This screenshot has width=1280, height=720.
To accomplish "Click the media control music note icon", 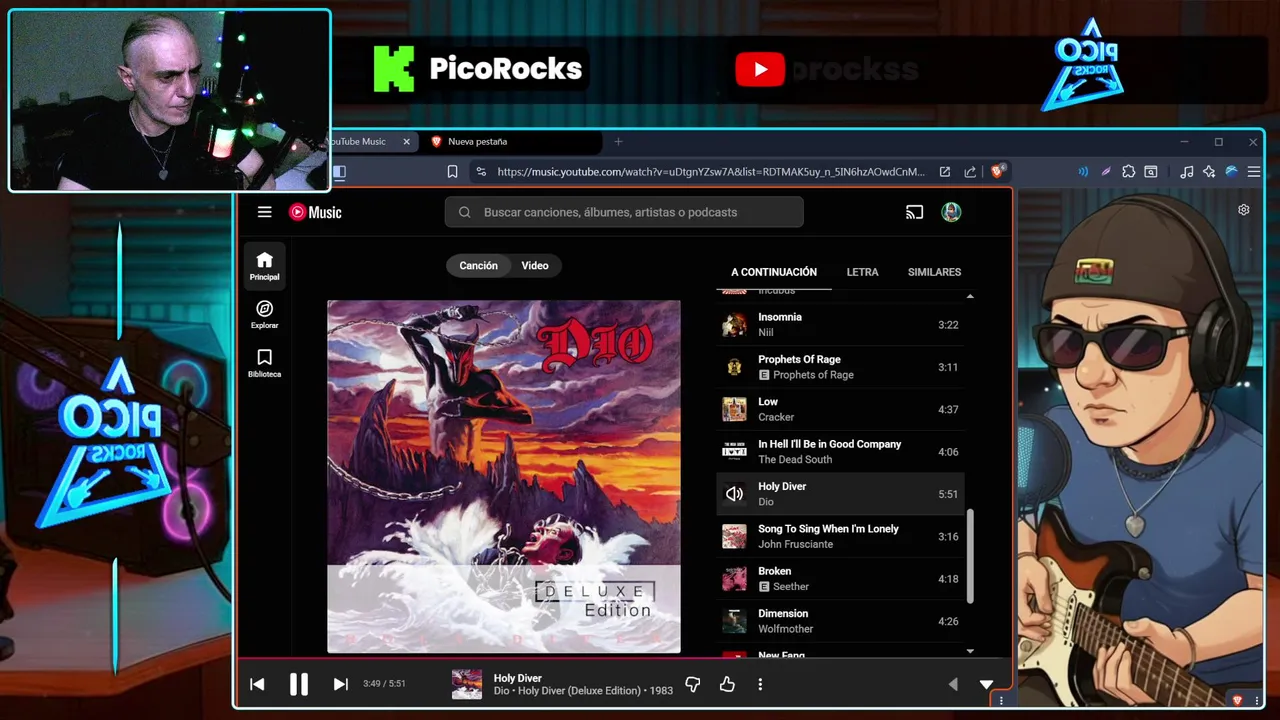I will click(1186, 171).
